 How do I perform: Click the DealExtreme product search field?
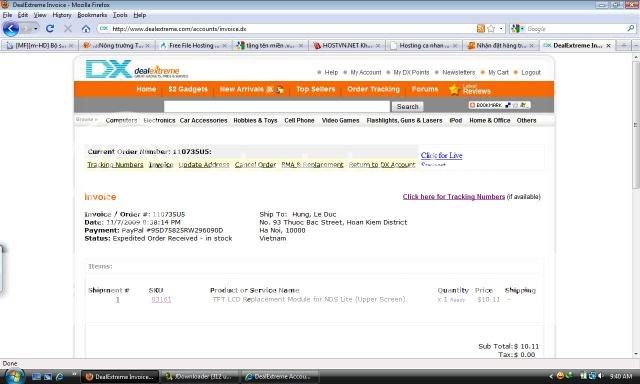[x=277, y=106]
